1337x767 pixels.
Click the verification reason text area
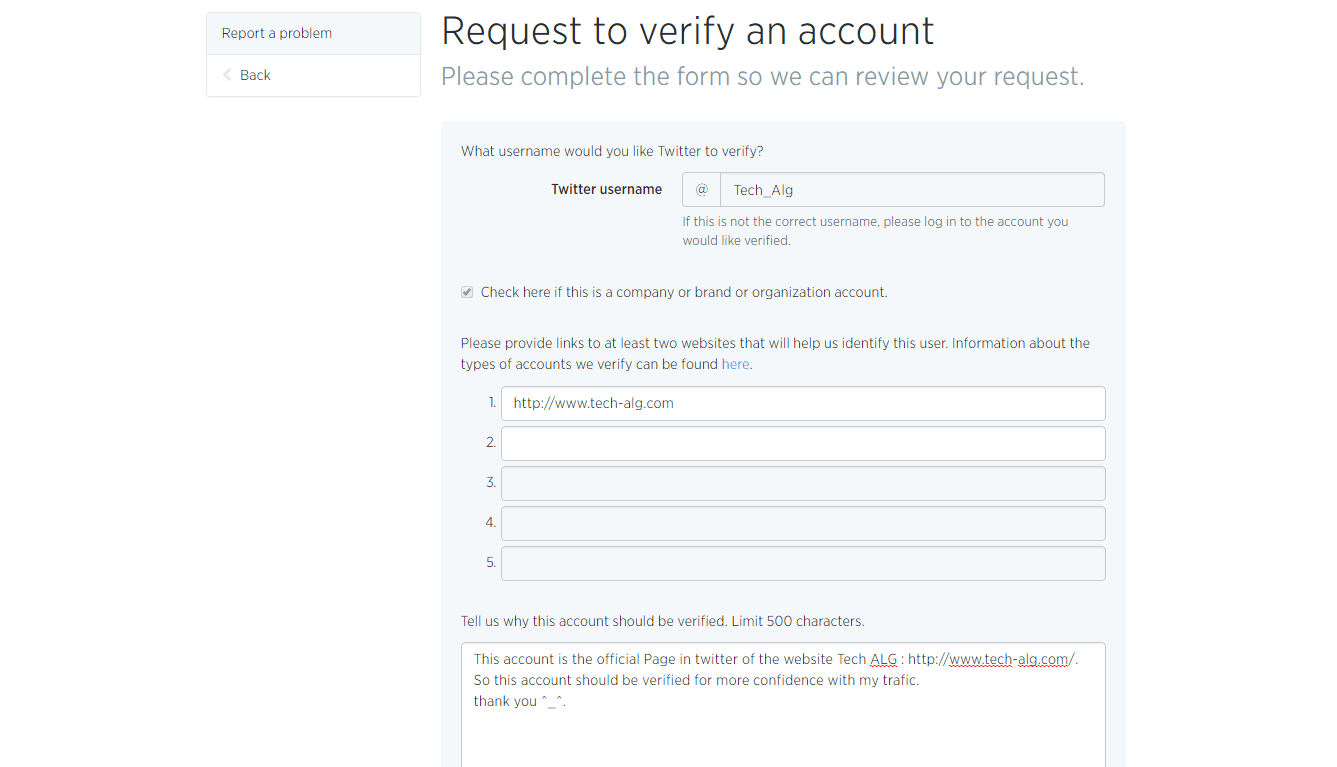coord(783,730)
